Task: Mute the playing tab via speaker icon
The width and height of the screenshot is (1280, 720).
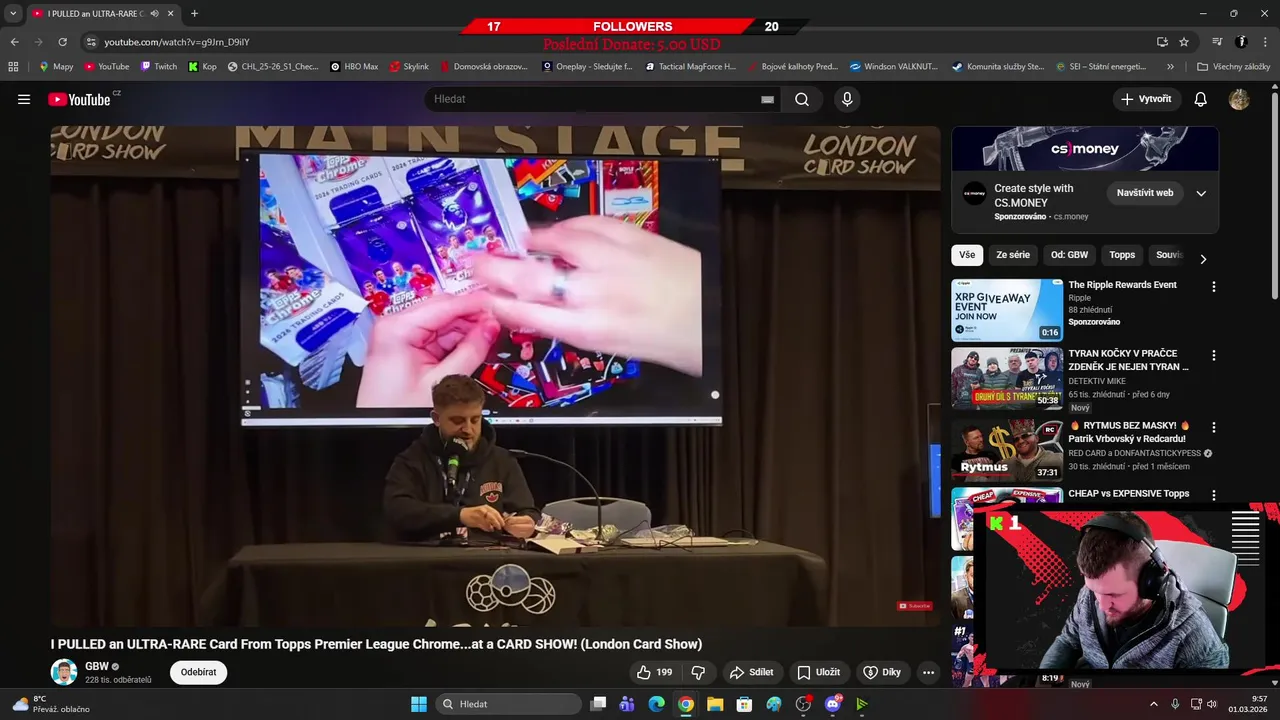Action: point(154,13)
